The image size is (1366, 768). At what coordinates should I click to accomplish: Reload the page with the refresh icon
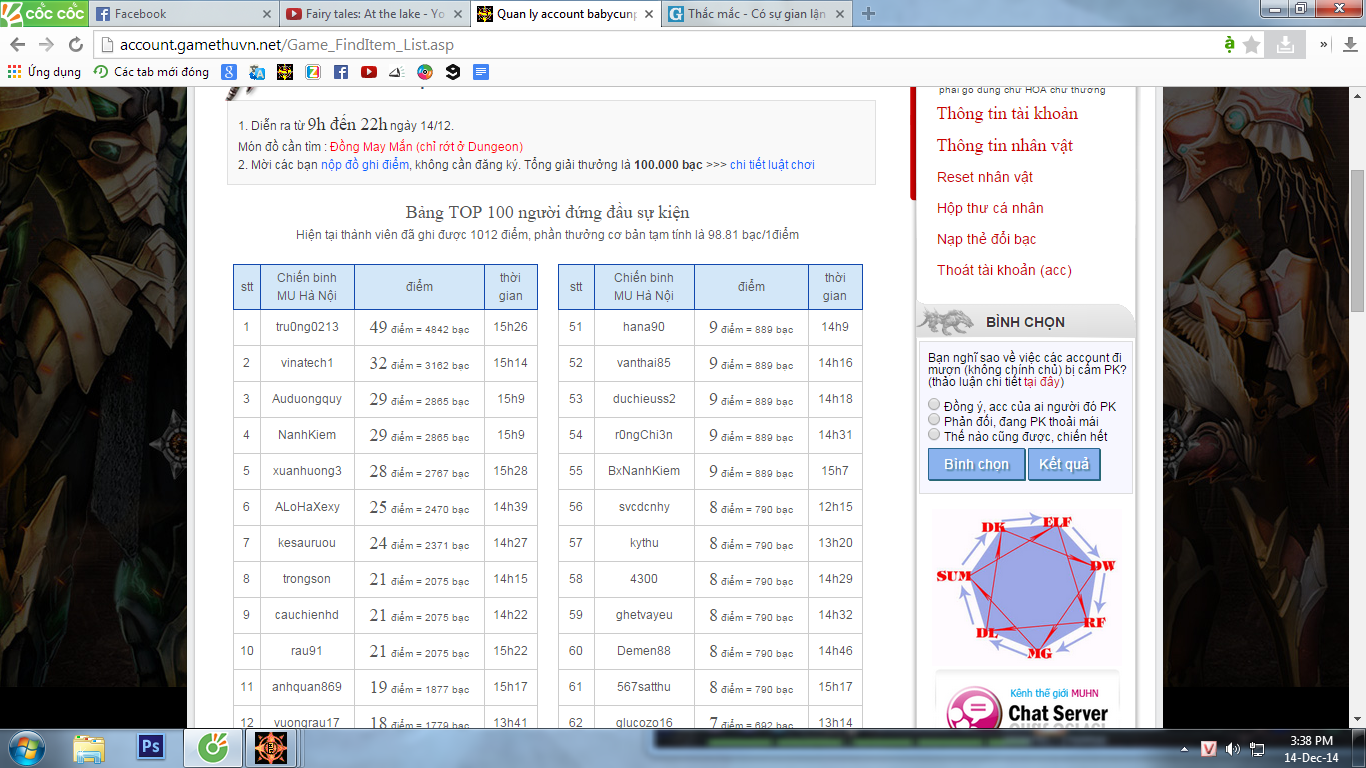[x=75, y=45]
